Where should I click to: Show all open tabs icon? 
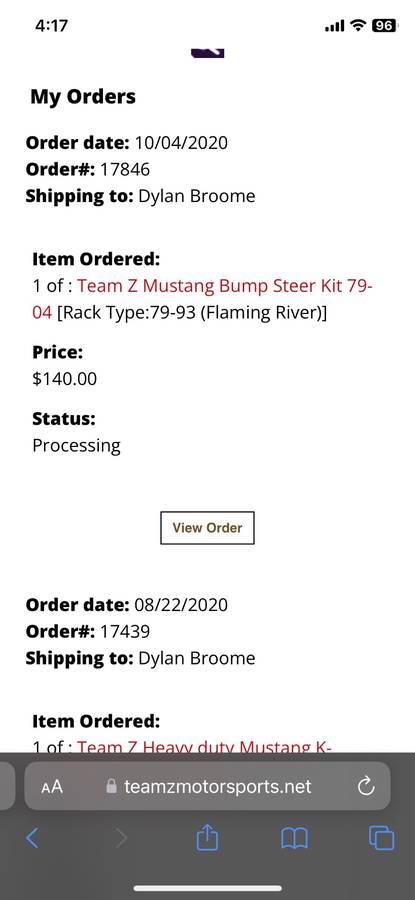(382, 838)
